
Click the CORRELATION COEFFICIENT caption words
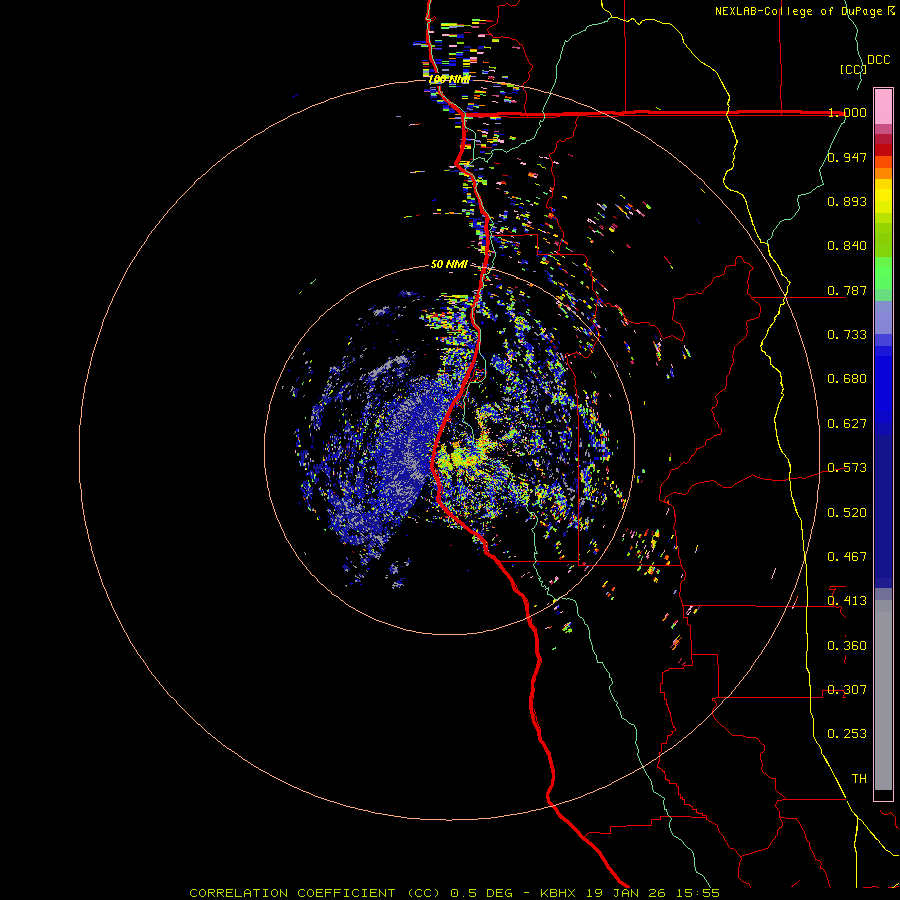coord(292,893)
